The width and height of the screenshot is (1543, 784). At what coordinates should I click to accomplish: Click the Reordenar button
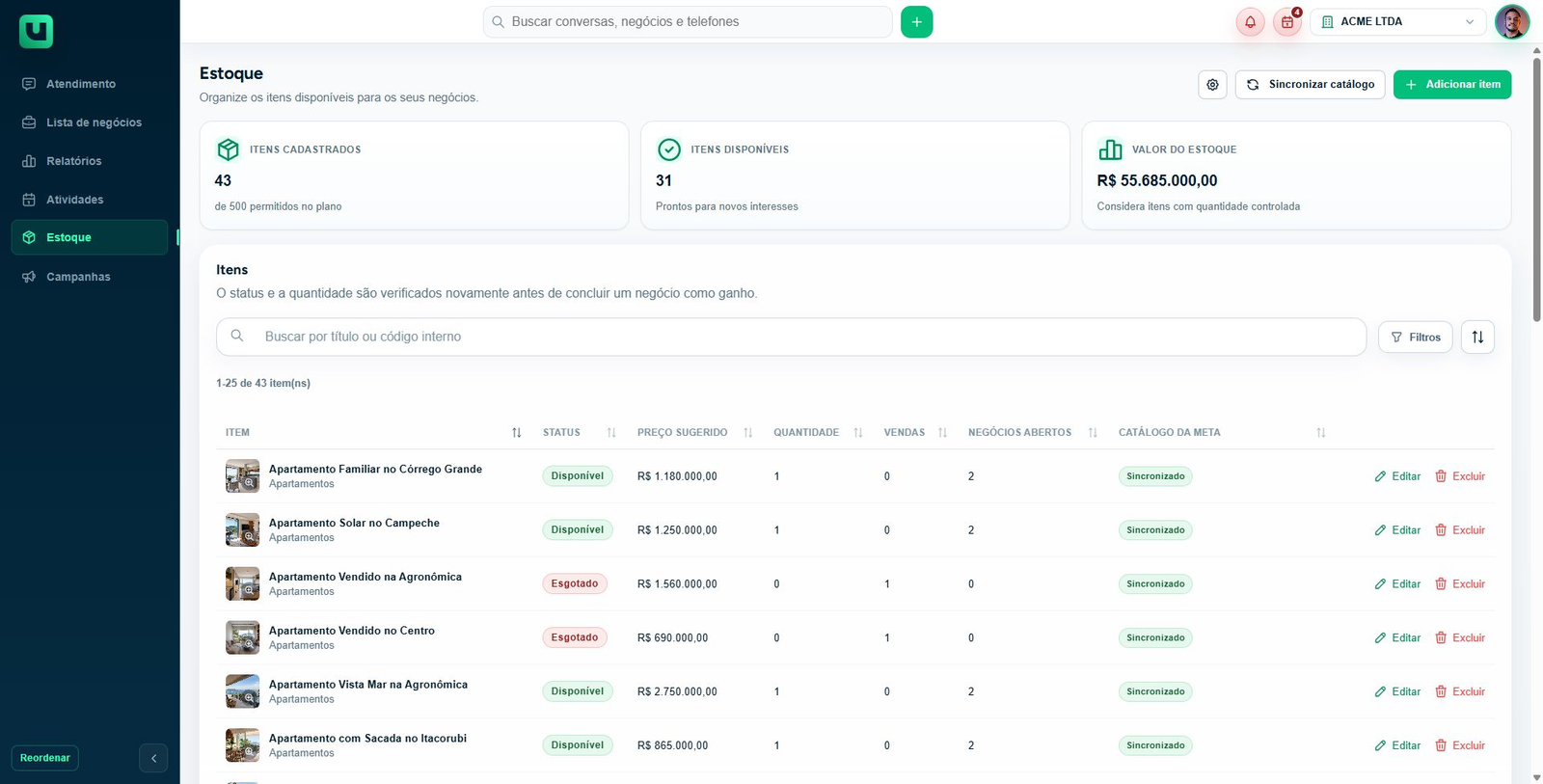(44, 758)
